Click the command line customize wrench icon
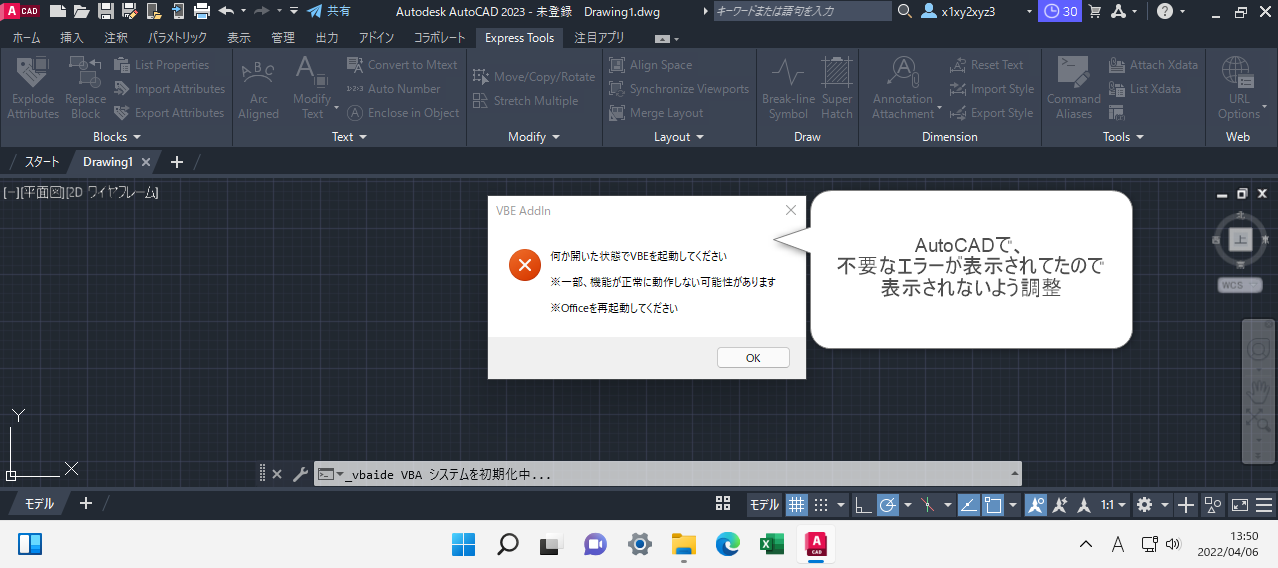The image size is (1278, 568). 299,474
